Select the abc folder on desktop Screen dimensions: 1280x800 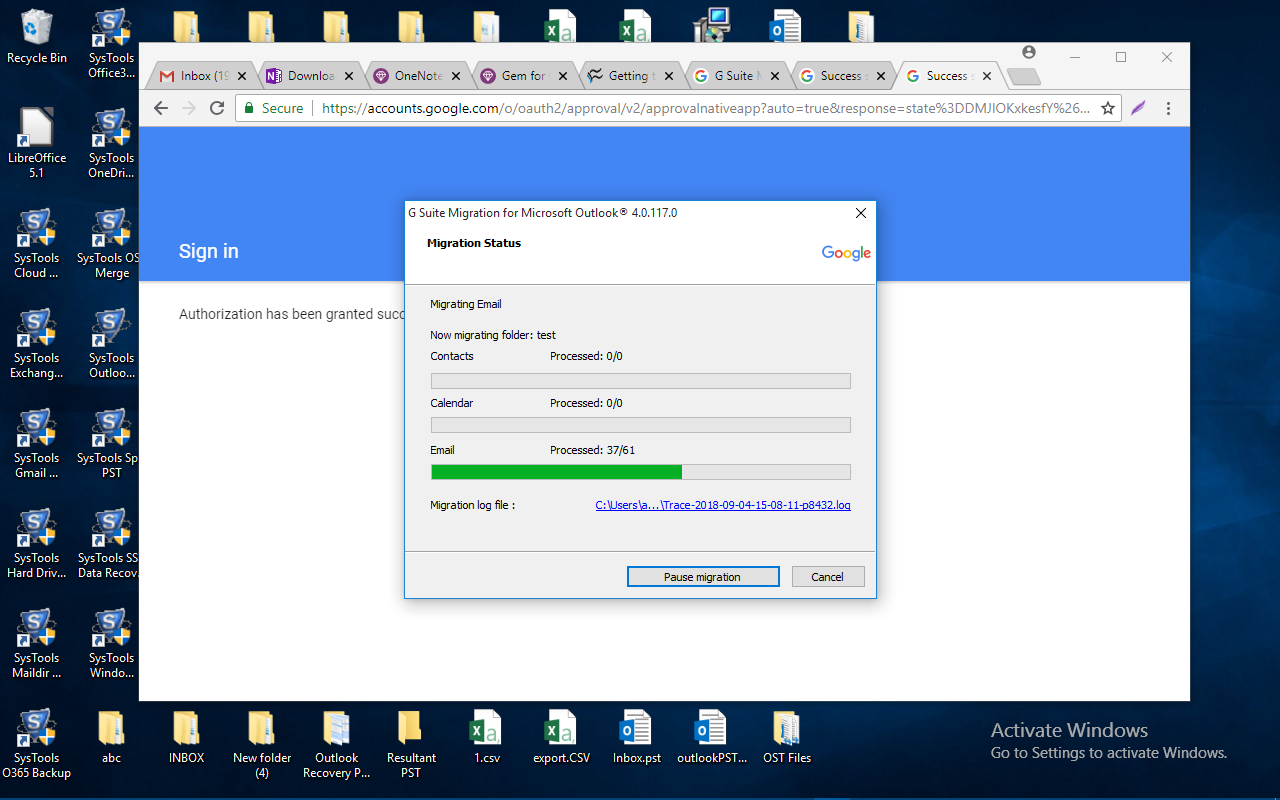click(x=111, y=736)
